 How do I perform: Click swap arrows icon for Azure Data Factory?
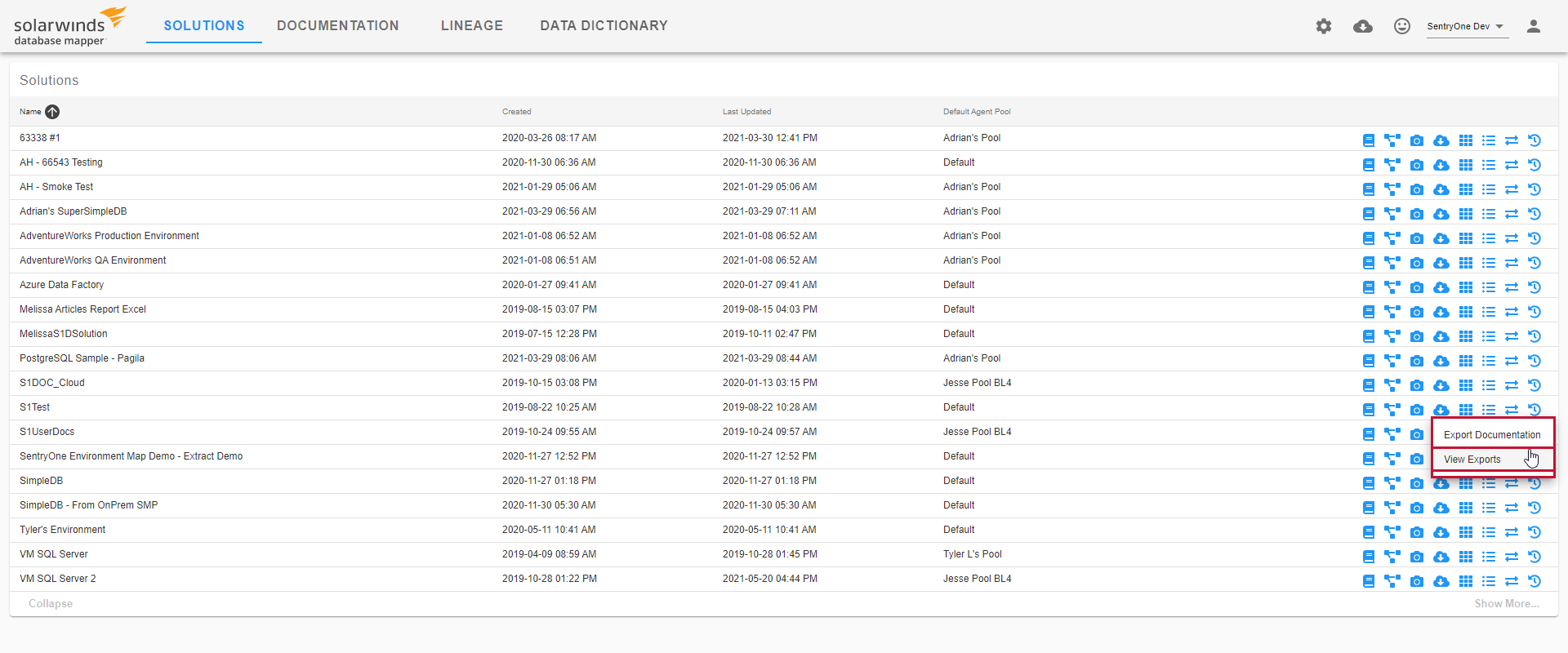[1512, 287]
